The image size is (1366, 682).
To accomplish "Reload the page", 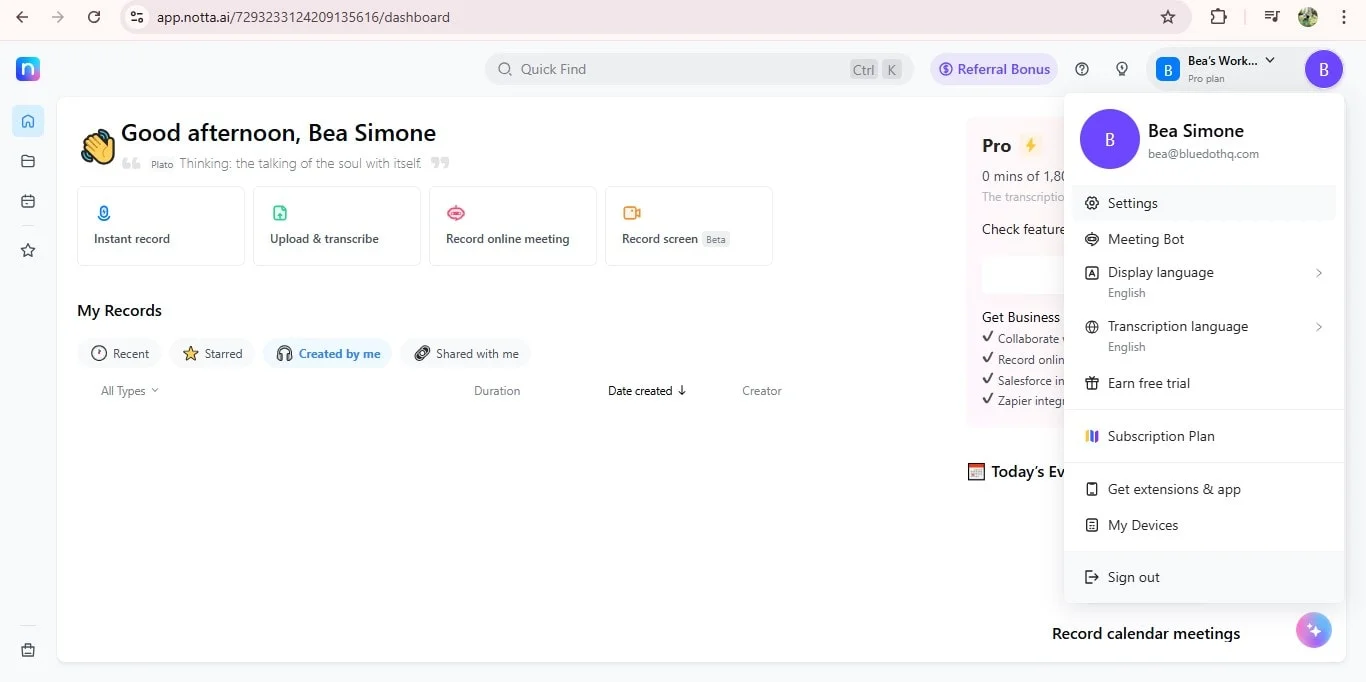I will point(94,17).
